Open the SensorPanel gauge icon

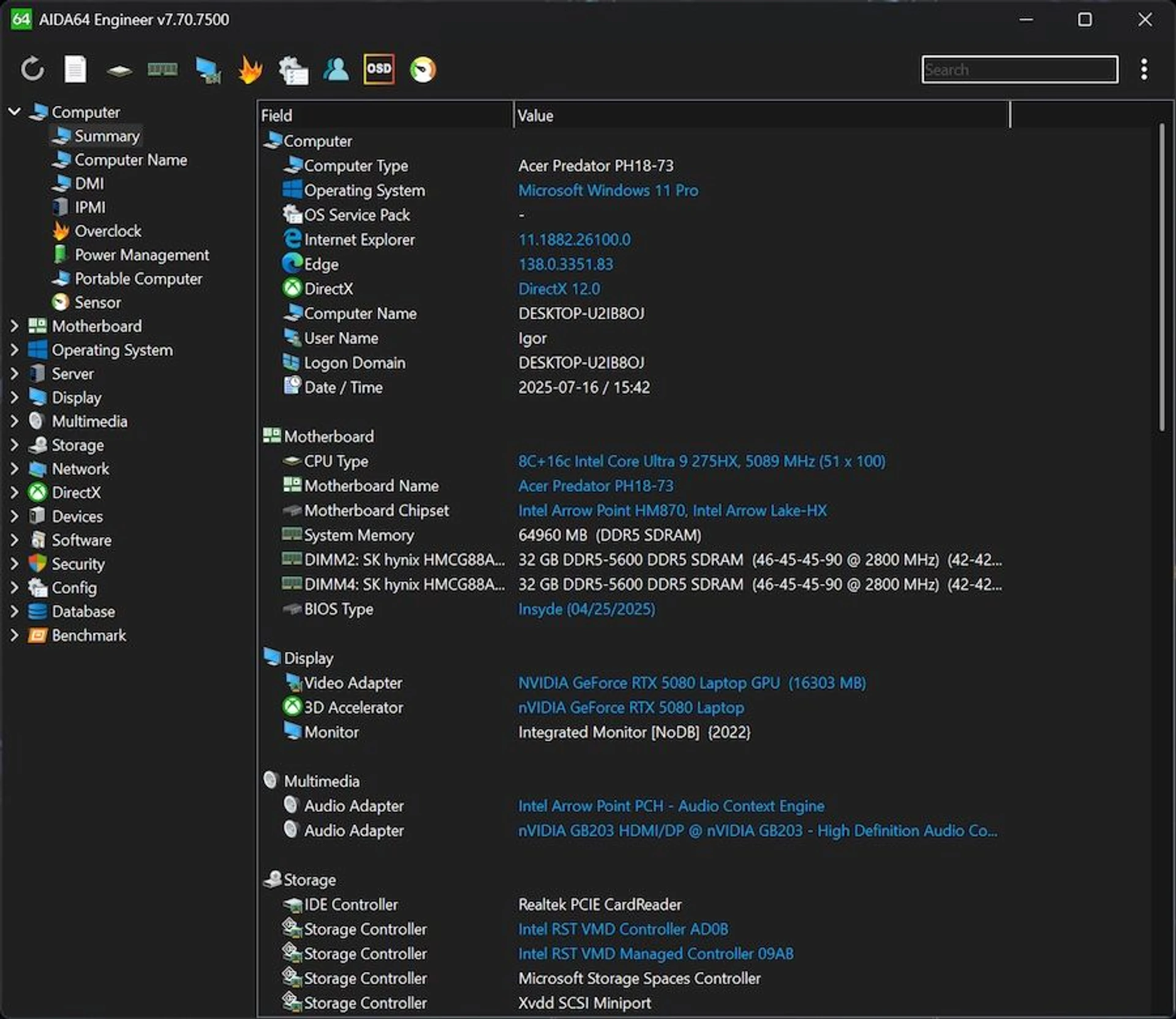pos(423,69)
